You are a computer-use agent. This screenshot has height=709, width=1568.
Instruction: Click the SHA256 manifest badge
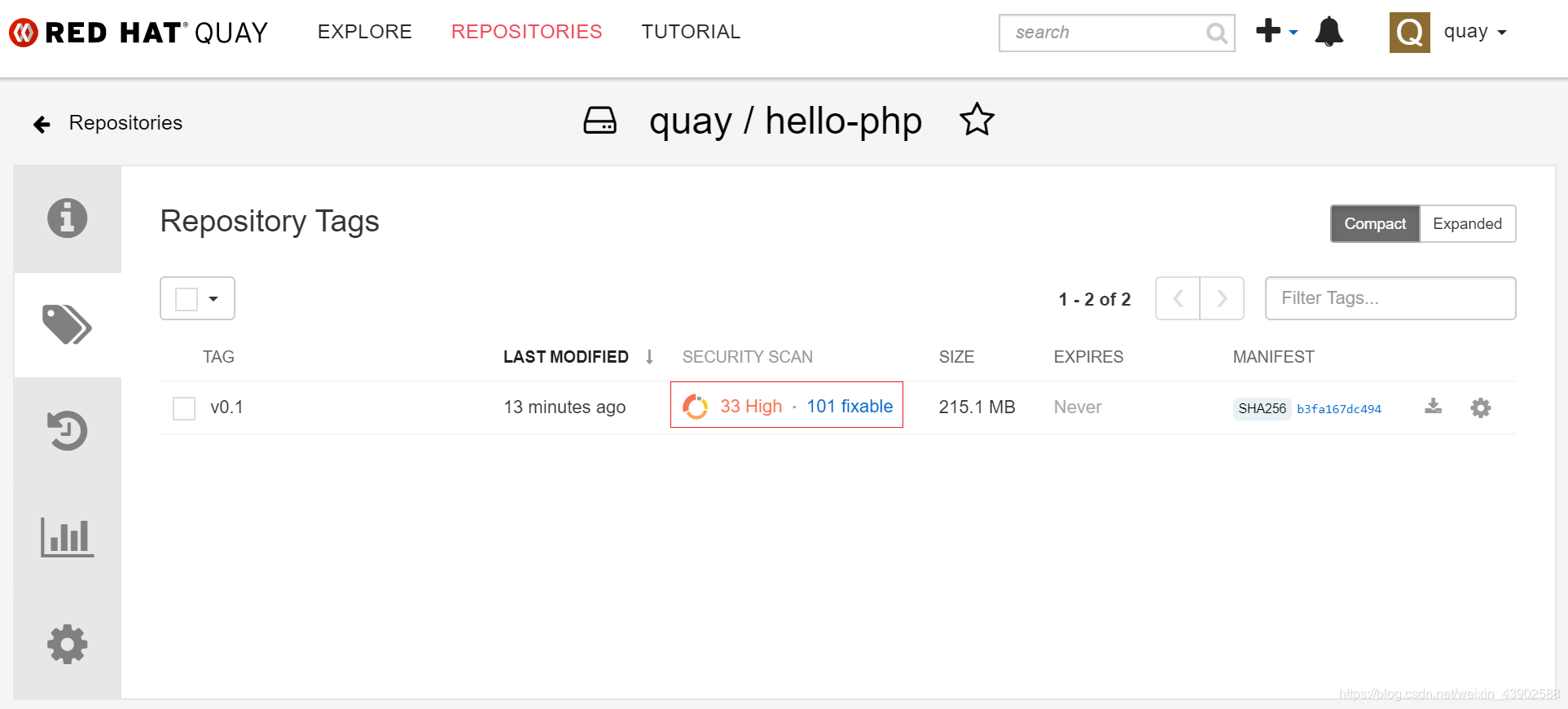(x=1262, y=408)
